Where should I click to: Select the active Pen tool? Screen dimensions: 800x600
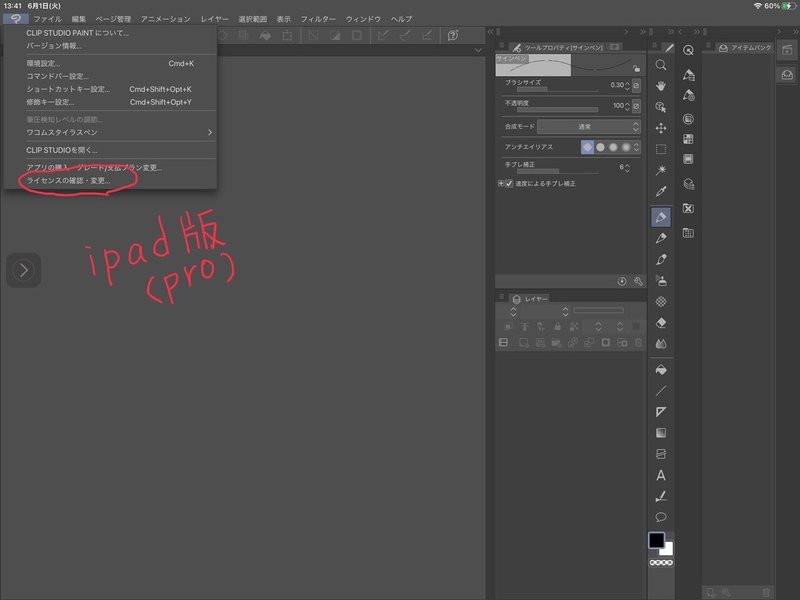click(x=661, y=217)
